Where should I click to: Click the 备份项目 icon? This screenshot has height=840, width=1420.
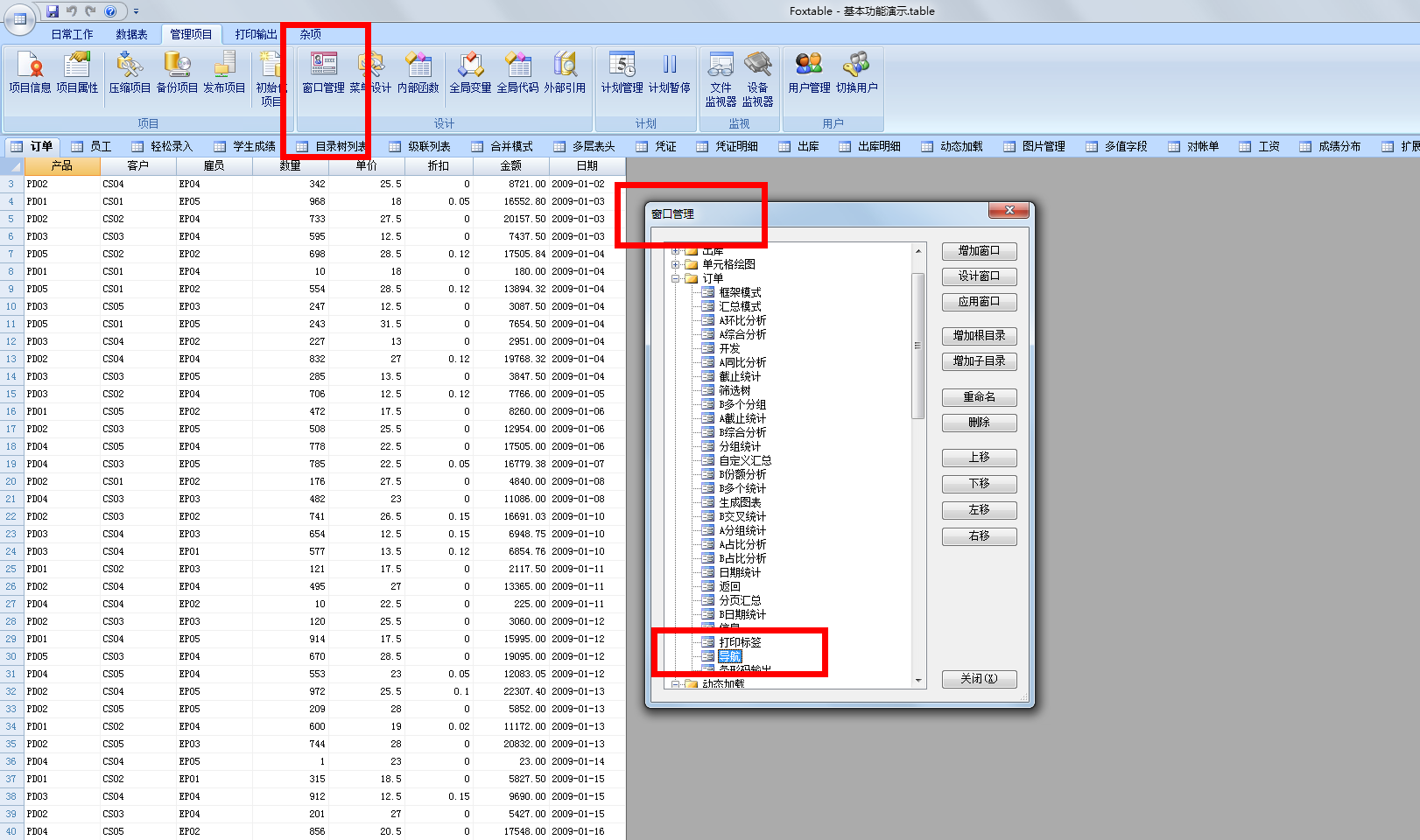177,73
